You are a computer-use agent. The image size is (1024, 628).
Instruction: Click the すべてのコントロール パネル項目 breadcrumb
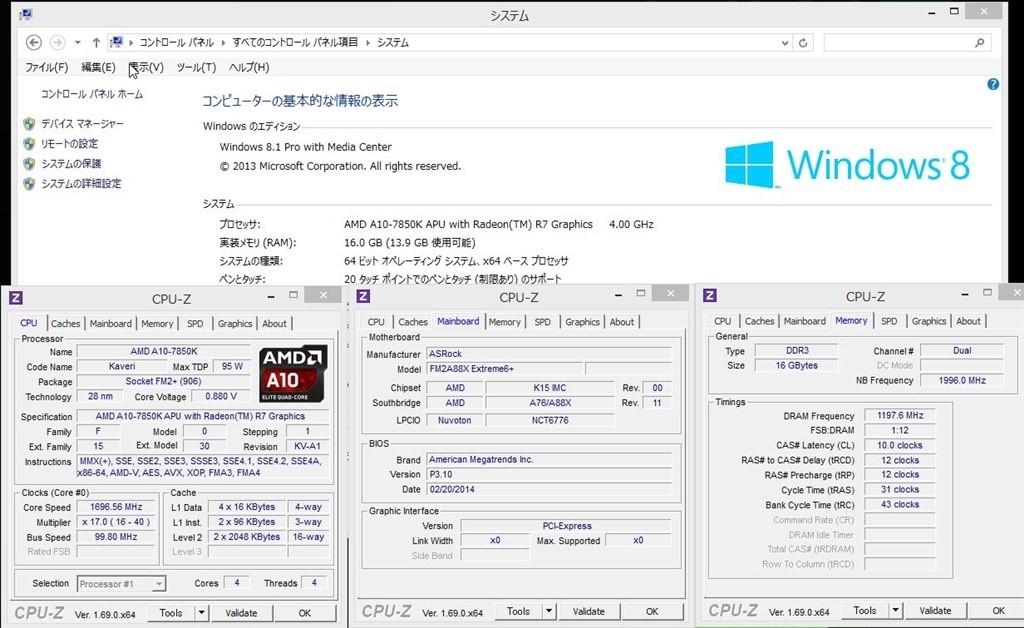[295, 42]
